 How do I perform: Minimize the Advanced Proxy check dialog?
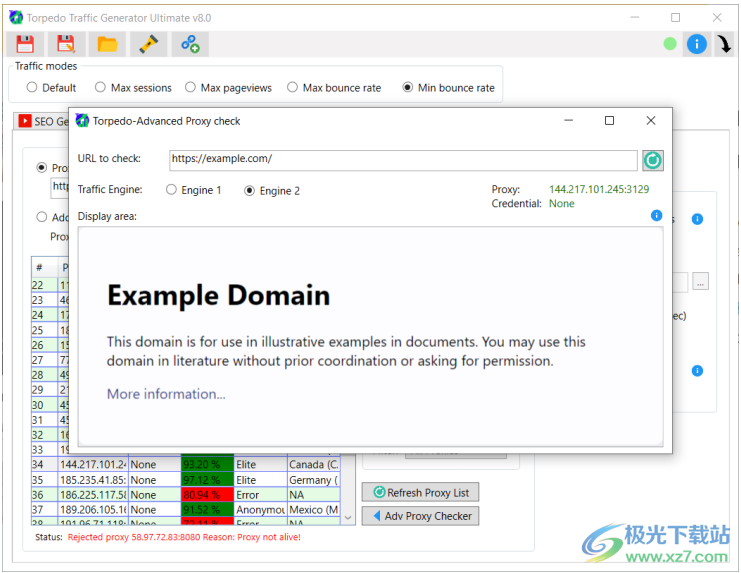(x=568, y=121)
